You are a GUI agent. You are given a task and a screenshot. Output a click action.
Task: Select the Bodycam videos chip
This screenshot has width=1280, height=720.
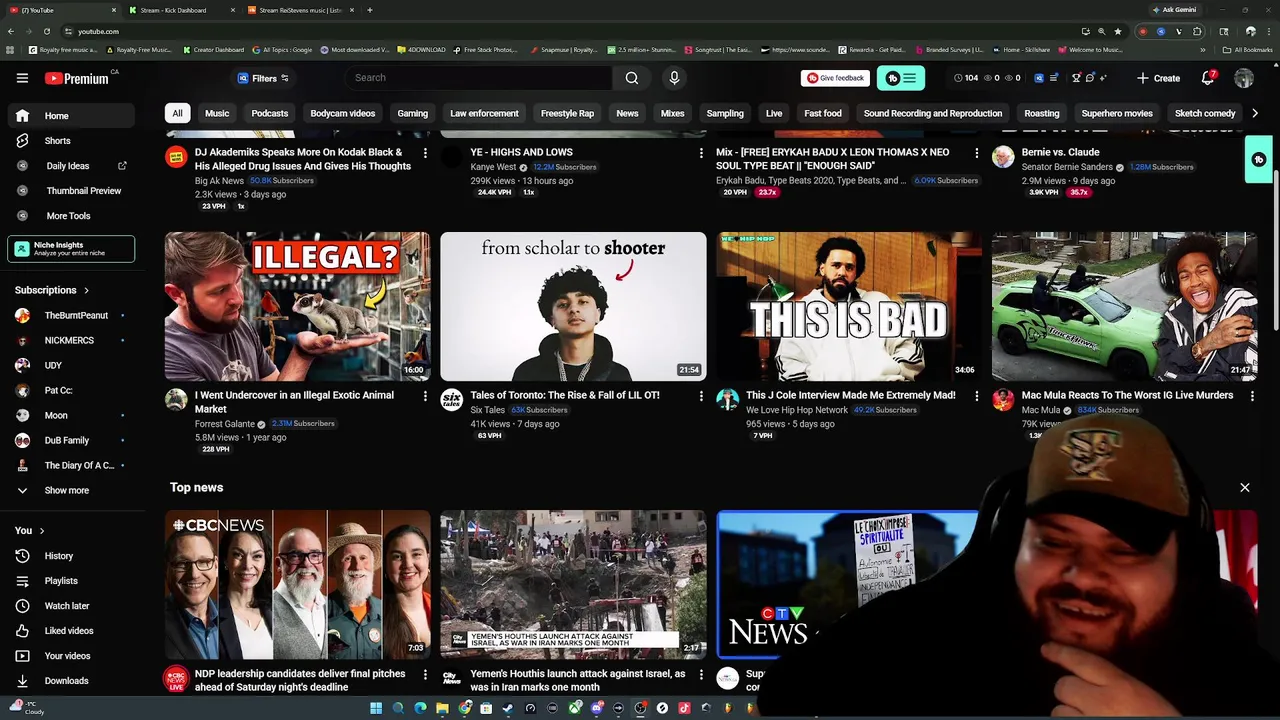point(342,113)
